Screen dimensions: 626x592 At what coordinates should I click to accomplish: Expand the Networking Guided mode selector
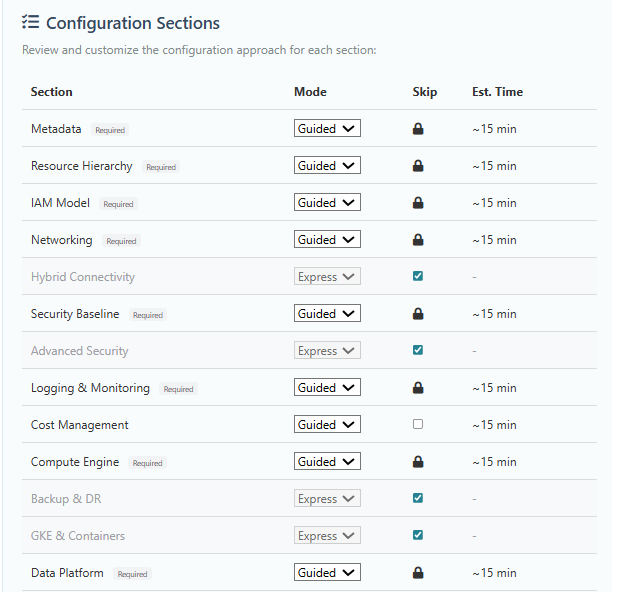point(327,239)
